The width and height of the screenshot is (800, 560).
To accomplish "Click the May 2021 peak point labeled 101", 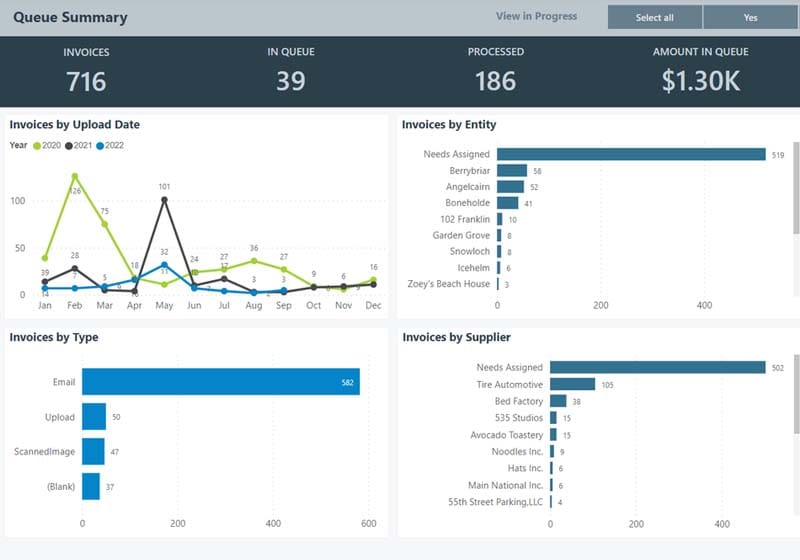I will tap(164, 200).
